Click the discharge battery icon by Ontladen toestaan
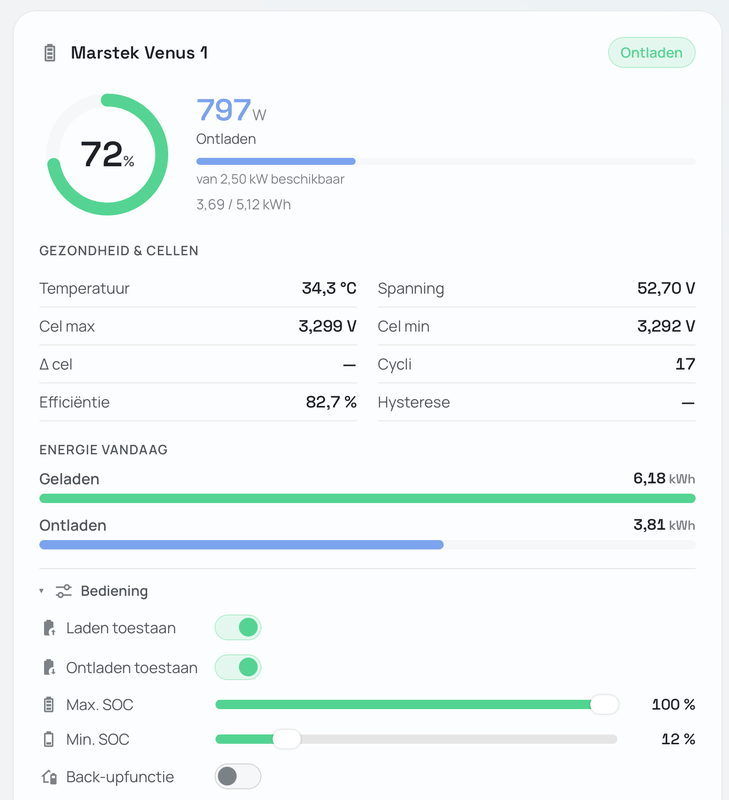 pos(49,667)
